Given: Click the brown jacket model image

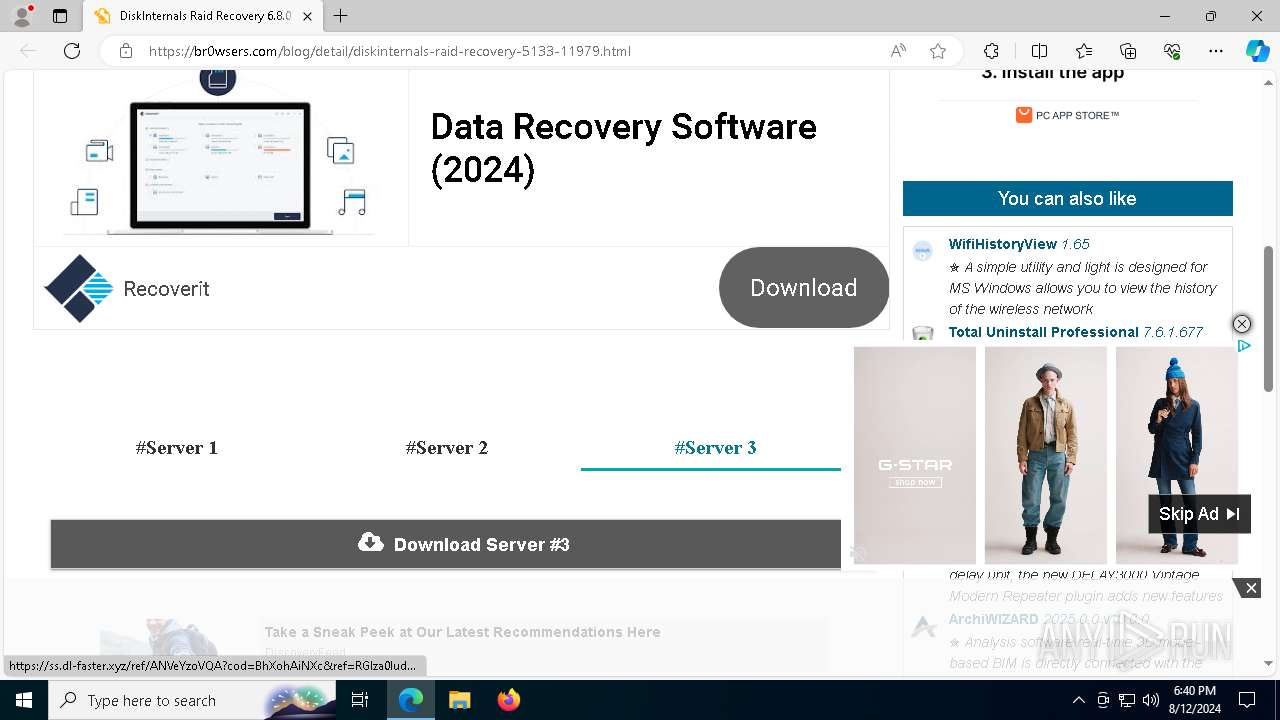Looking at the screenshot, I should click(1046, 455).
